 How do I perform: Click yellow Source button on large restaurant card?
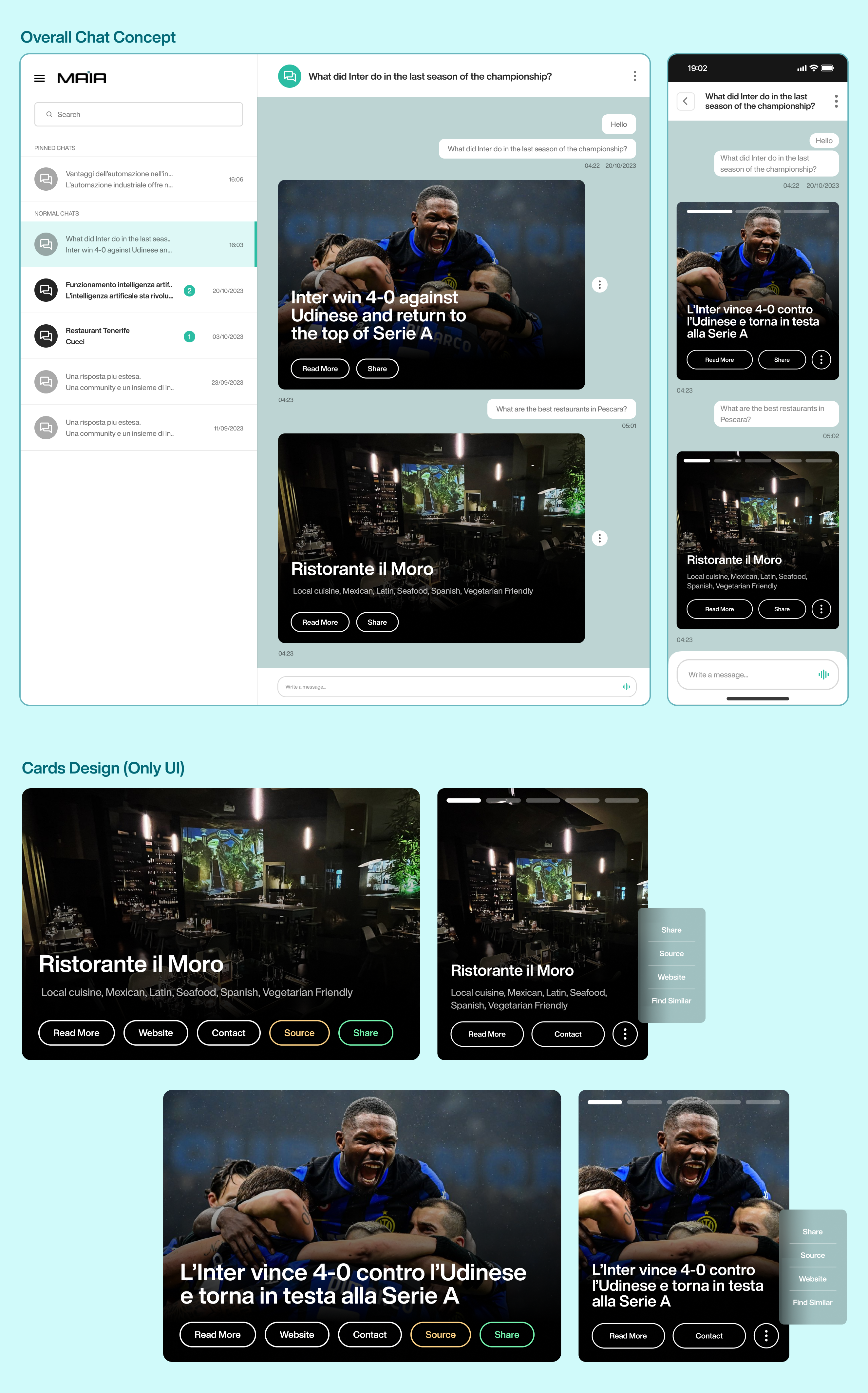pyautogui.click(x=299, y=1033)
